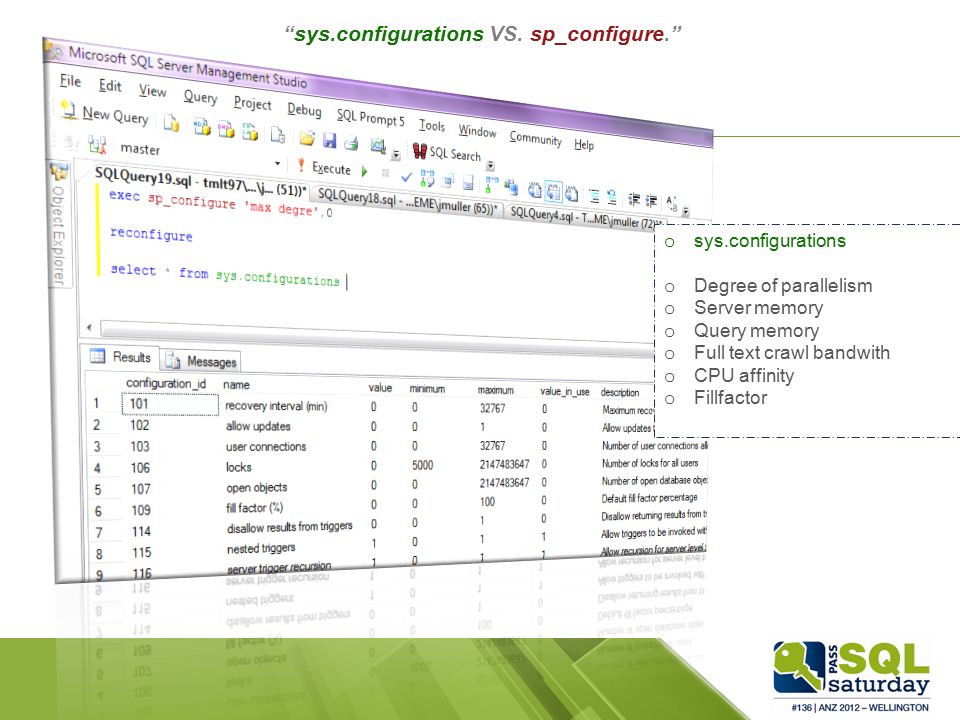
Task: Toggle Include Client Statistics icon
Action: click(511, 186)
